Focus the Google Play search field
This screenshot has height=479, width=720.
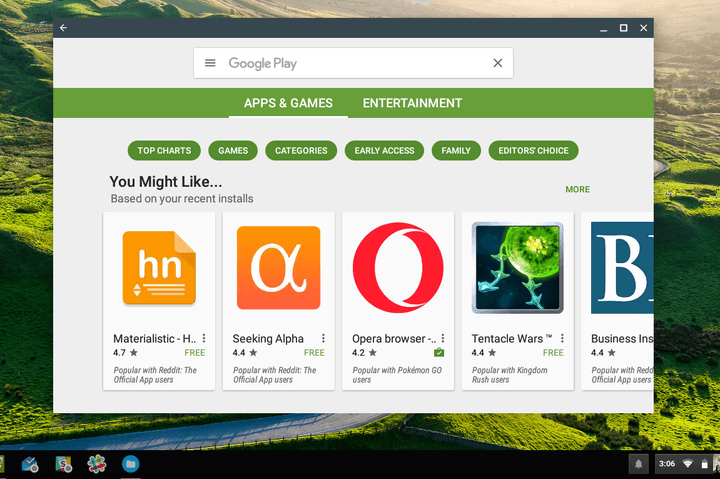pos(353,63)
